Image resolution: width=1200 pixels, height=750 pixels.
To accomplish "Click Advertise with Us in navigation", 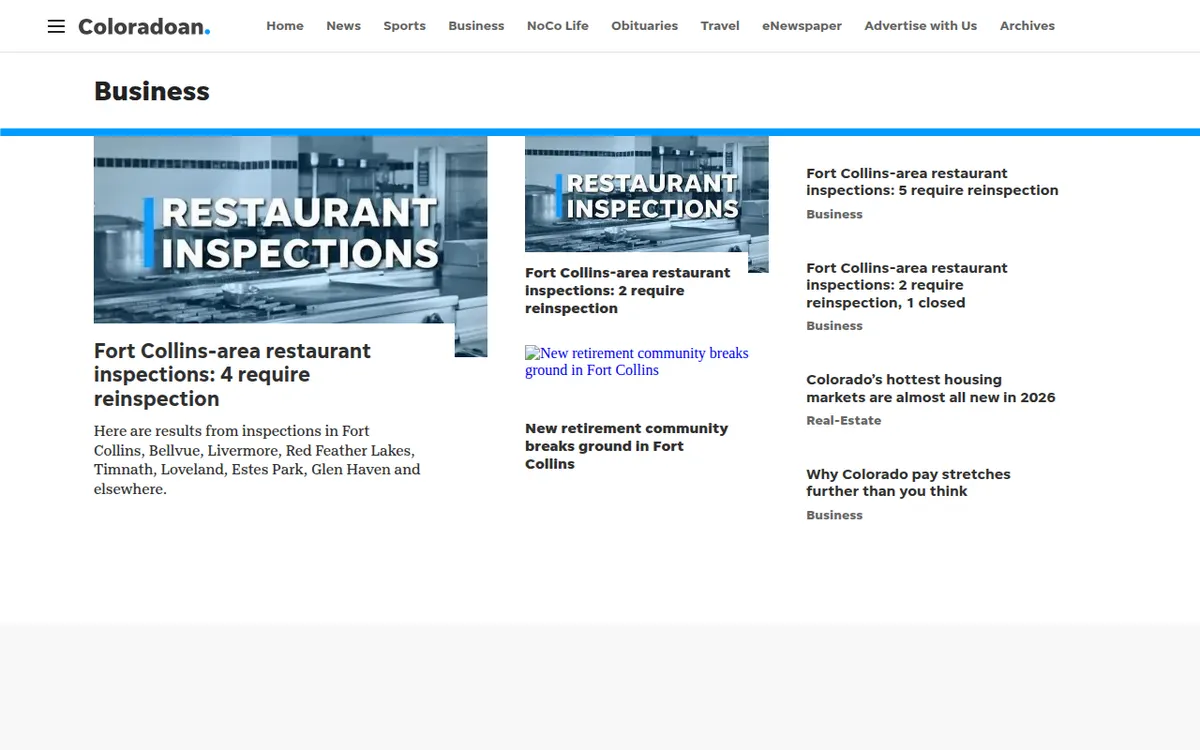I will [921, 26].
